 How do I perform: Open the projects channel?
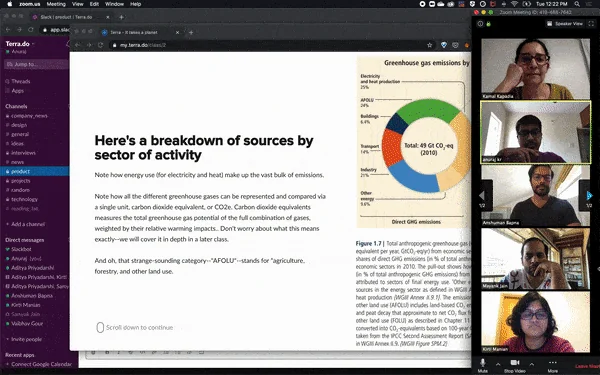(20, 181)
